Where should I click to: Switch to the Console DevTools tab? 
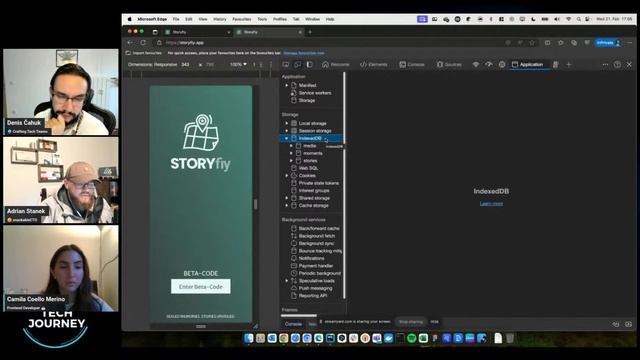[x=412, y=64]
